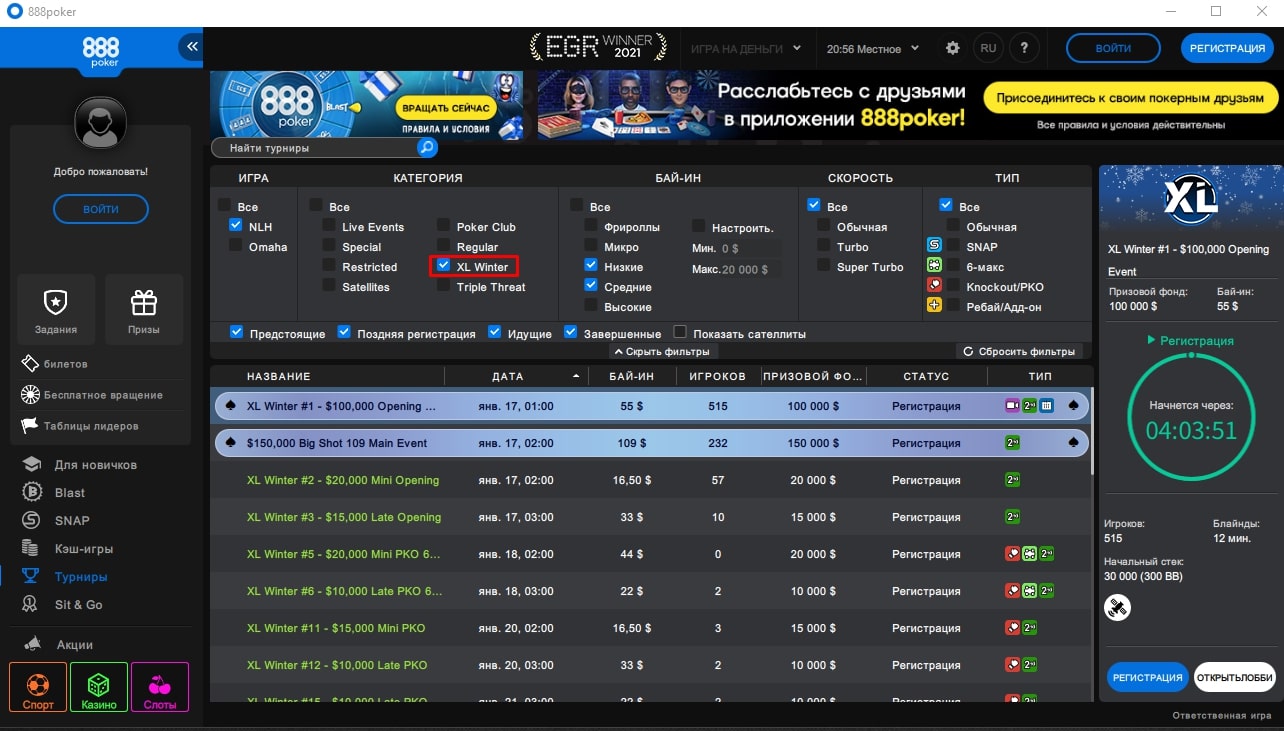
Task: Open help with the question mark icon
Action: pos(1024,48)
